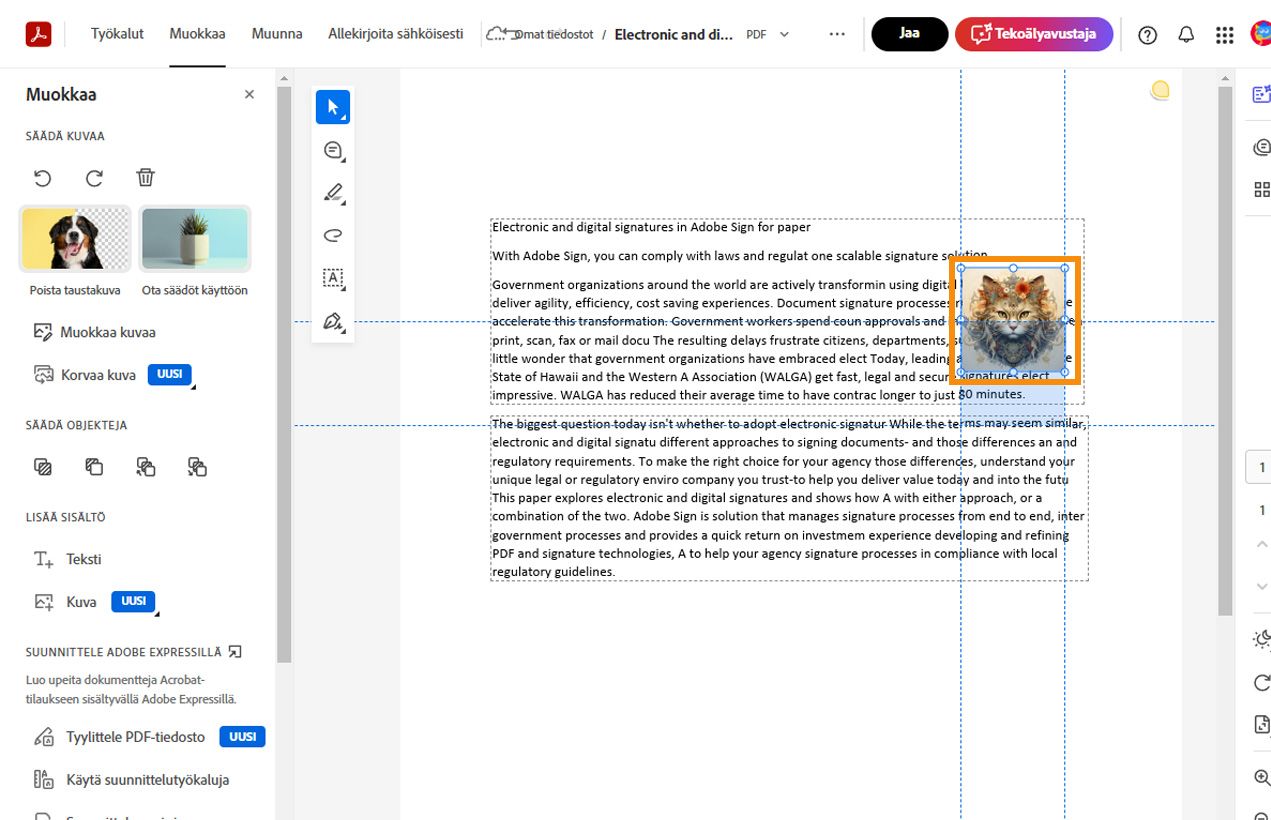The image size is (1271, 820).
Task: Click fourth arrange objects icon
Action: point(197,467)
